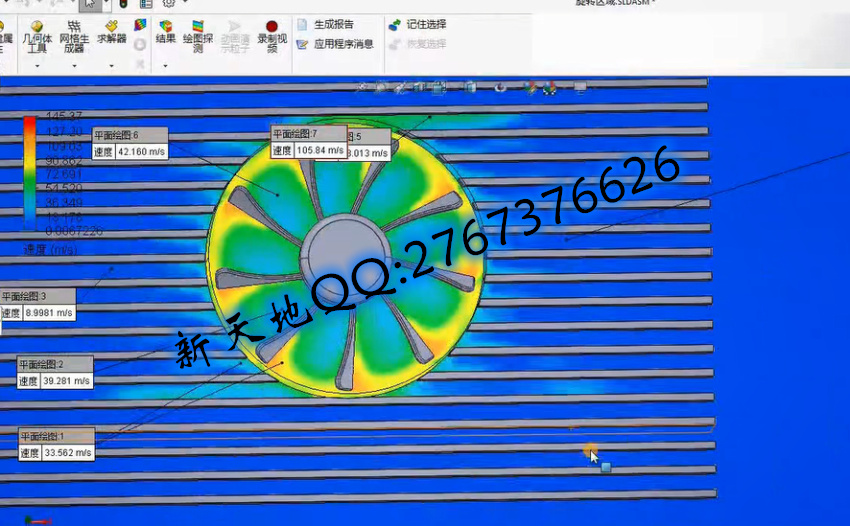
Task: Select the 绘图探测 plot probe tool
Action: pyautogui.click(x=198, y=36)
